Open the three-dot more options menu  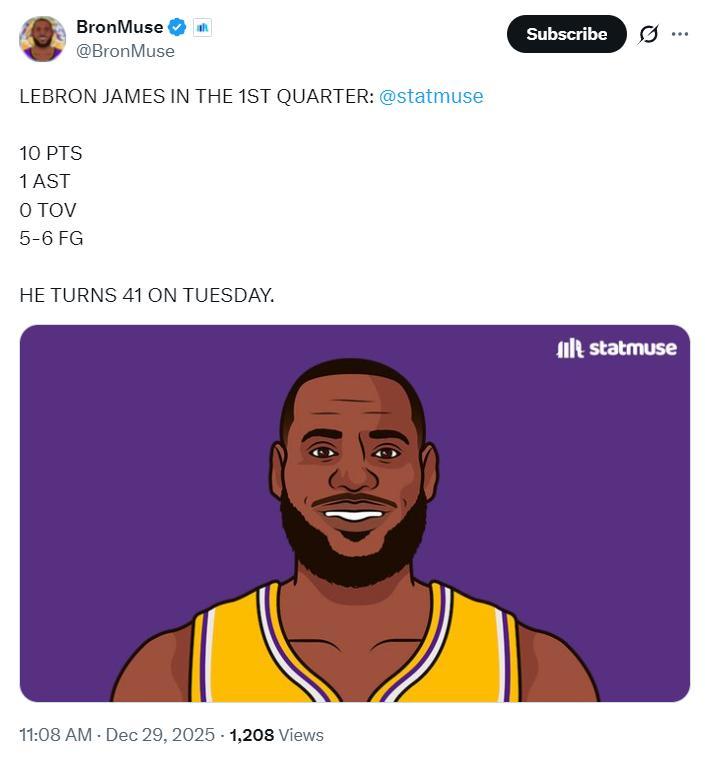(680, 34)
